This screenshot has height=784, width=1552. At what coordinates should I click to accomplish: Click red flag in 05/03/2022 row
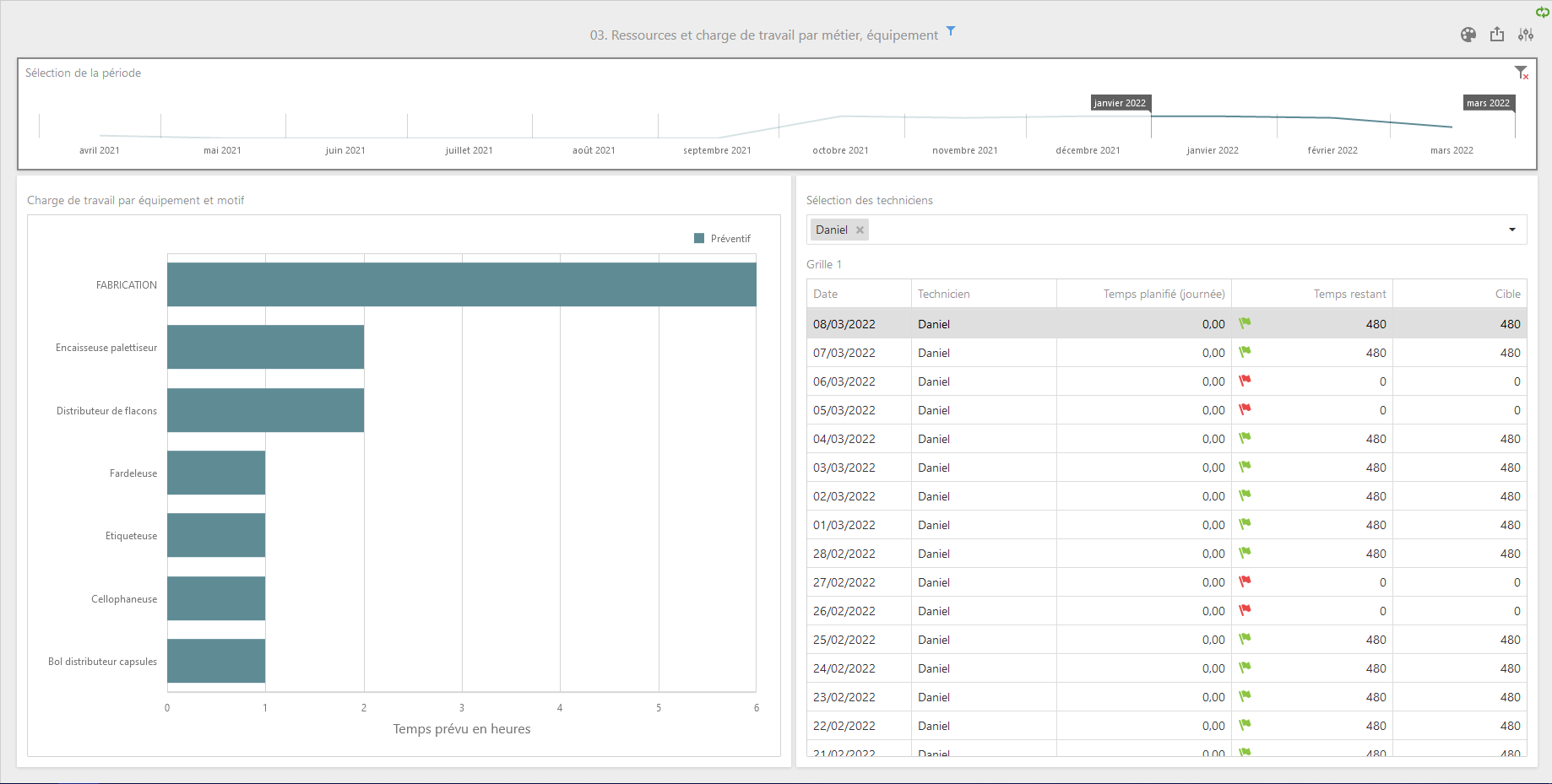(1245, 409)
